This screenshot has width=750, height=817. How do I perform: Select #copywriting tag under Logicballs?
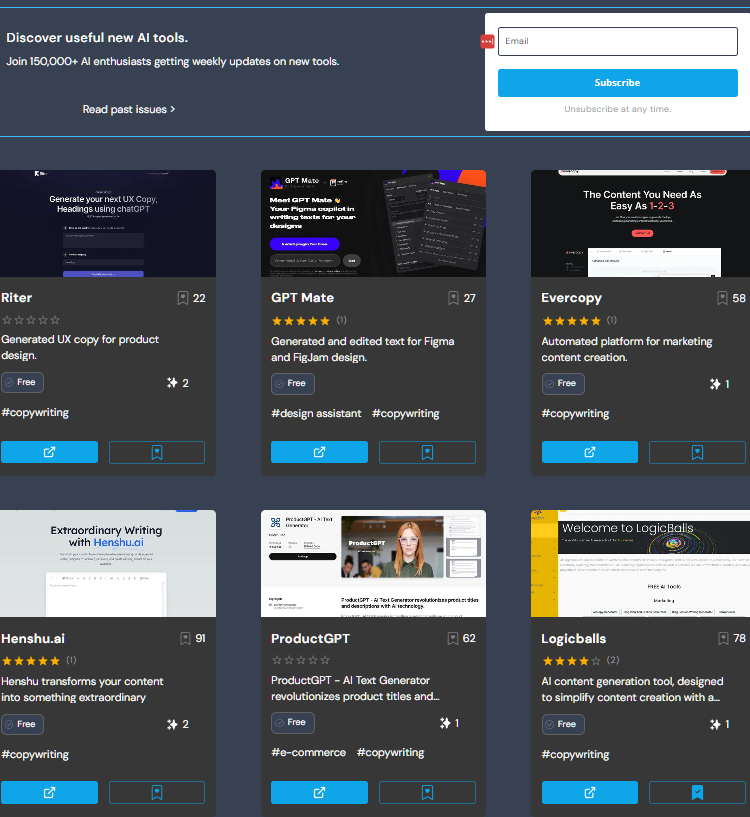(575, 754)
